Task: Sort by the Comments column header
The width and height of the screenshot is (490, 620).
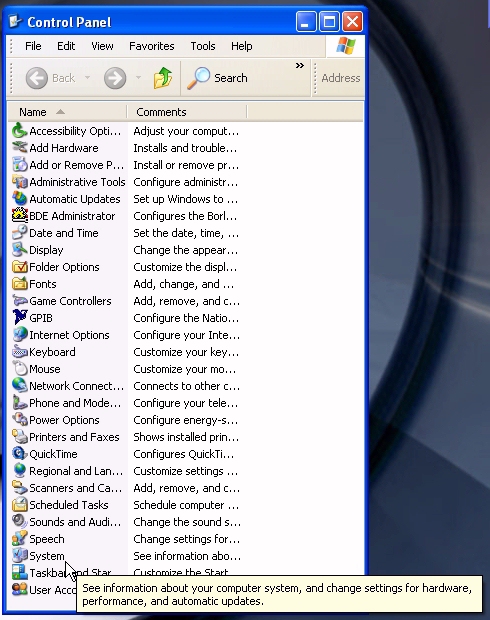Action: (x=187, y=112)
